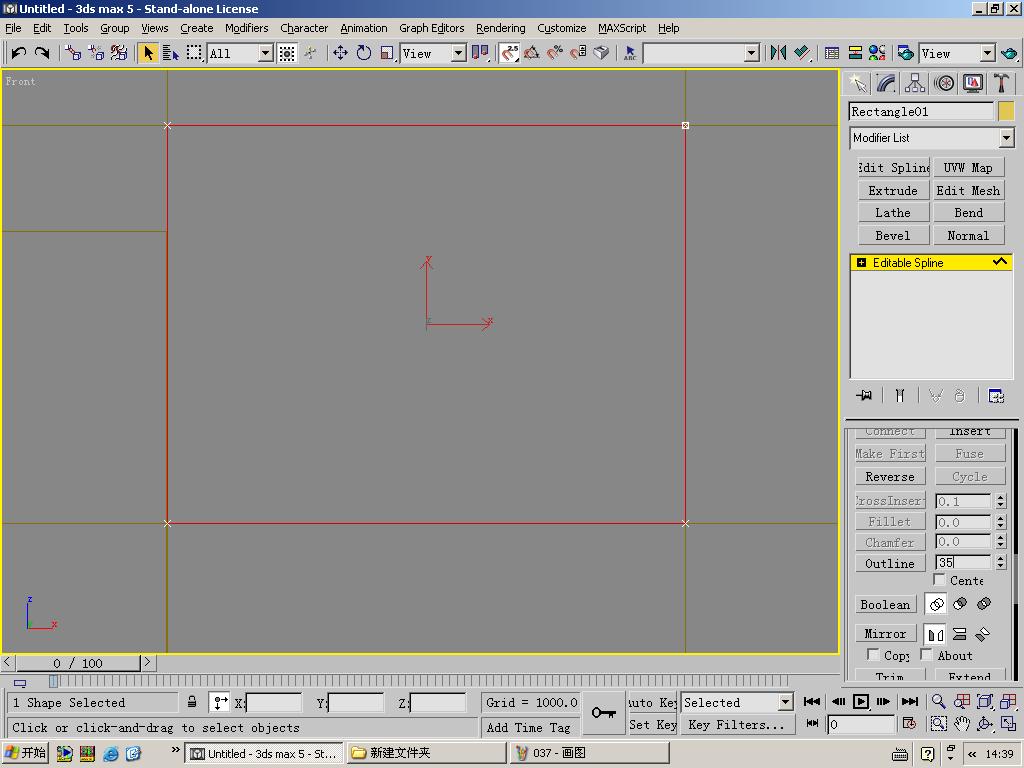
Task: Open the Rendering menu
Action: 500,28
